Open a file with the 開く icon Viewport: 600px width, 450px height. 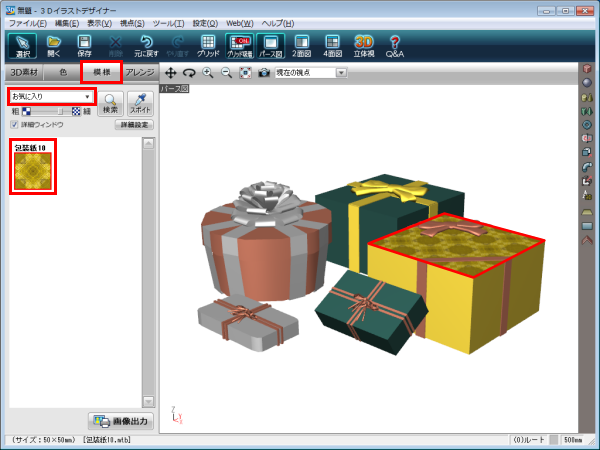click(53, 45)
